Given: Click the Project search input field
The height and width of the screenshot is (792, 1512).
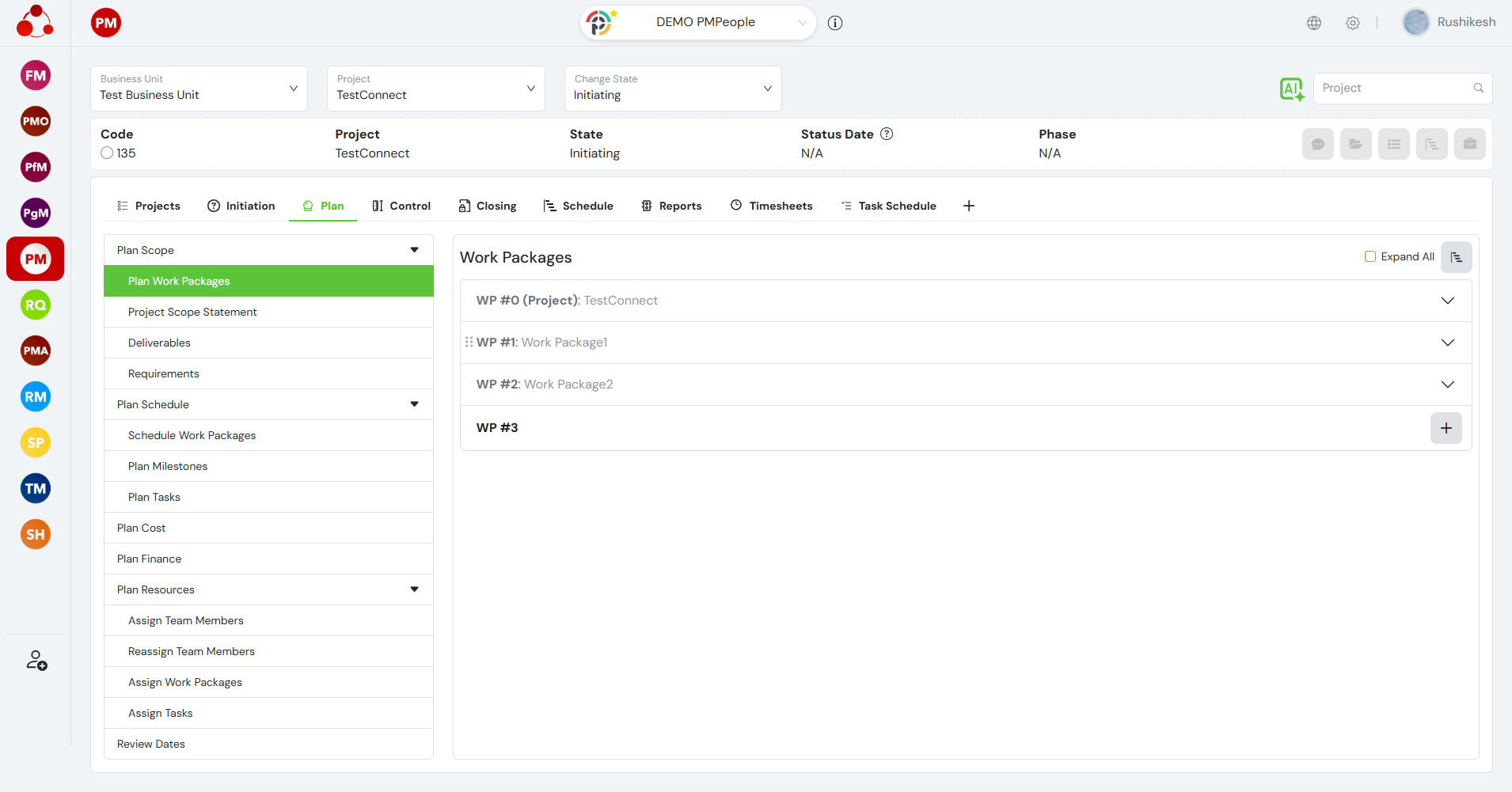Looking at the screenshot, I should 1393,89.
